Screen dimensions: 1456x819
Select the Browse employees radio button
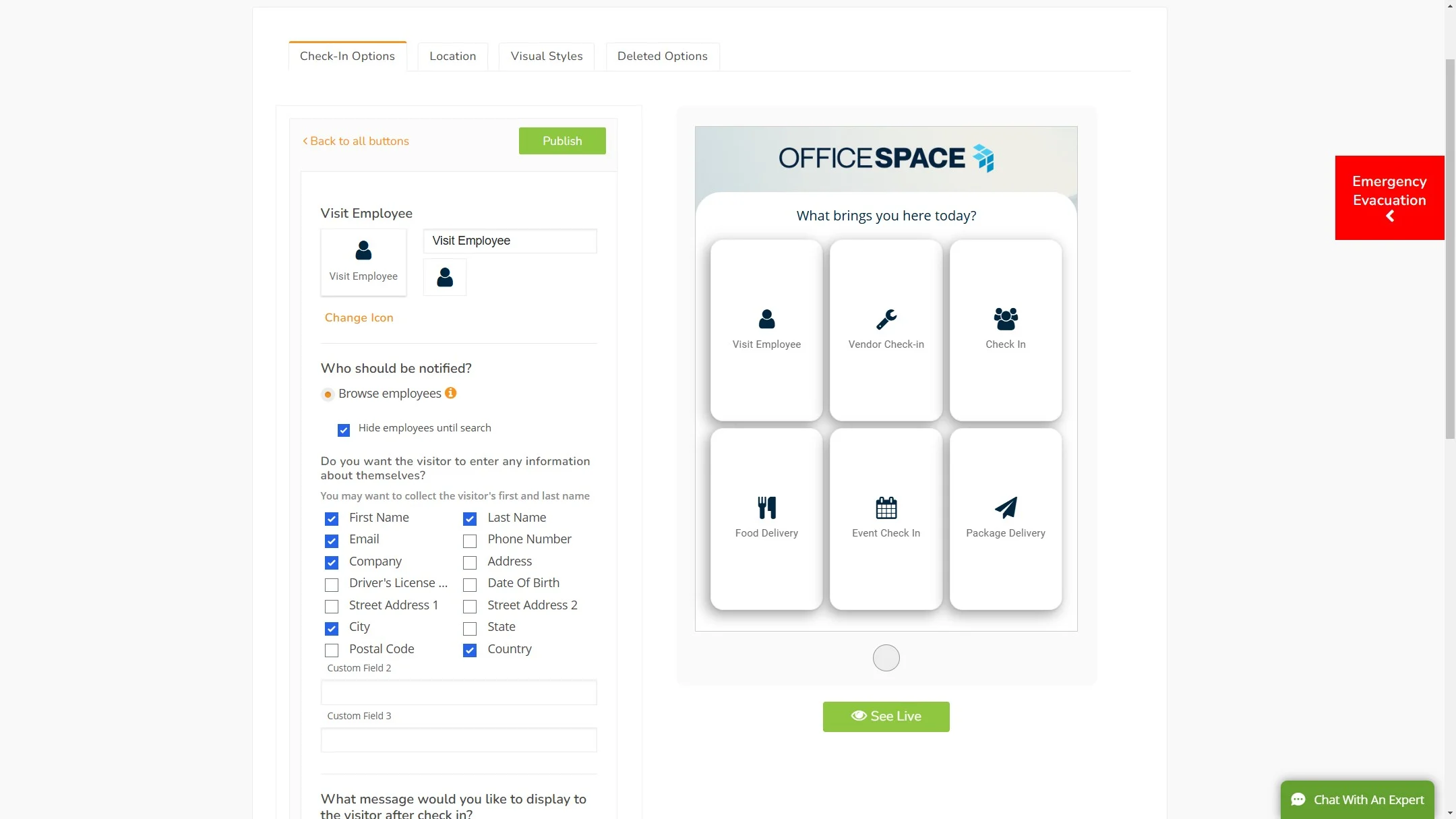[328, 394]
